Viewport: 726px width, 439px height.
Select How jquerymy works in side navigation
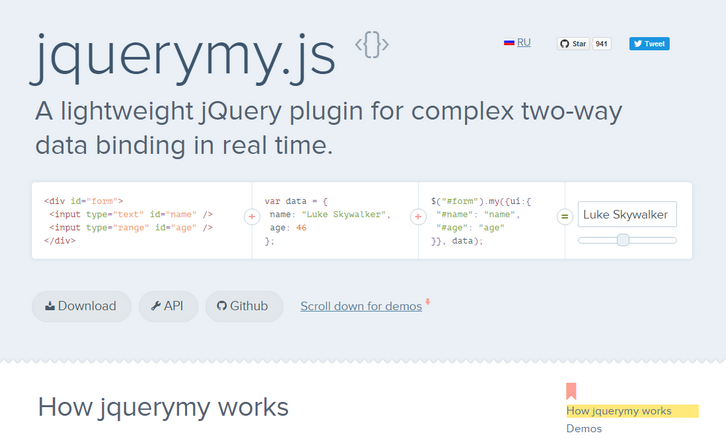[618, 411]
